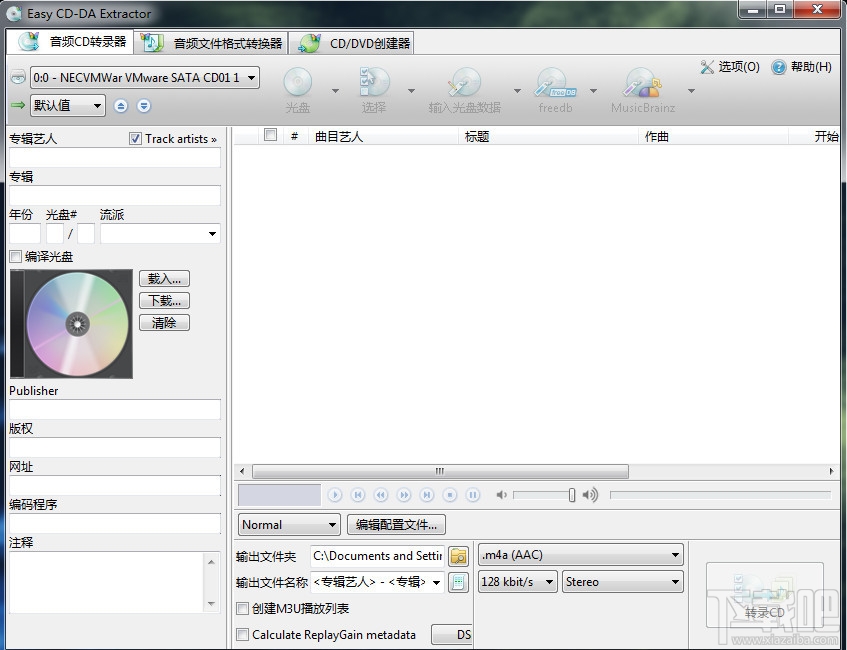Click the Track artists » link
The height and width of the screenshot is (650, 847).
point(181,139)
